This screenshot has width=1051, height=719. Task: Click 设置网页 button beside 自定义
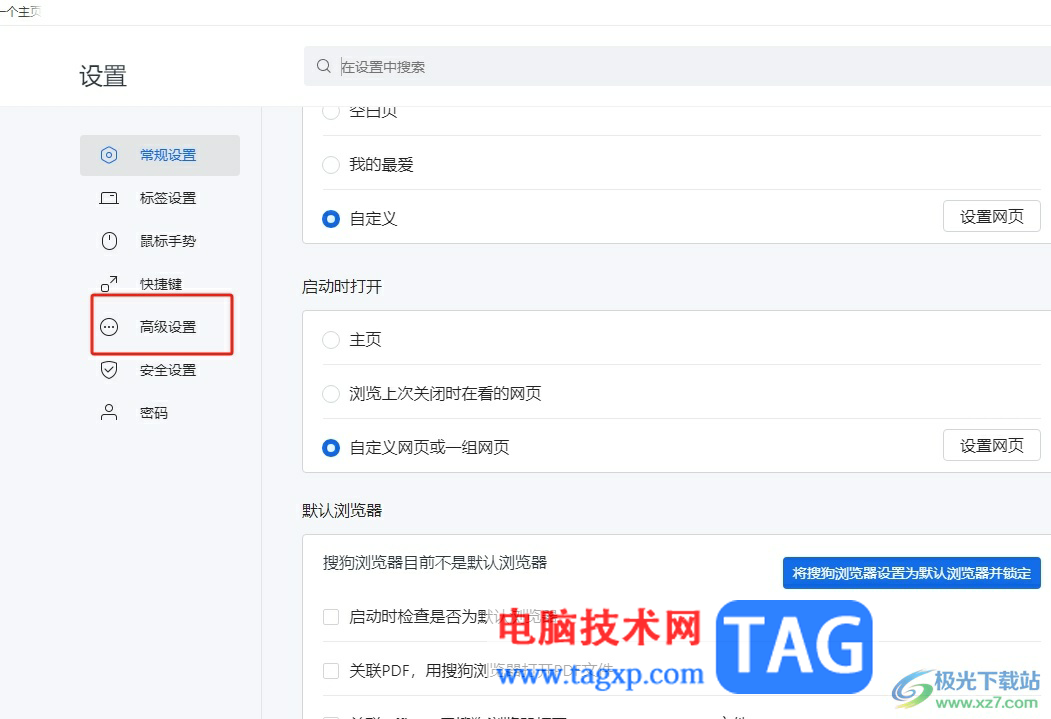point(991,216)
